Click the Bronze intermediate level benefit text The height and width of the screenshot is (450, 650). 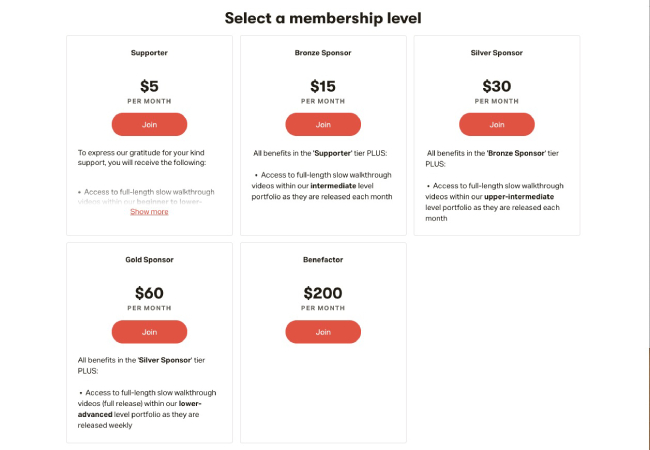click(x=325, y=186)
